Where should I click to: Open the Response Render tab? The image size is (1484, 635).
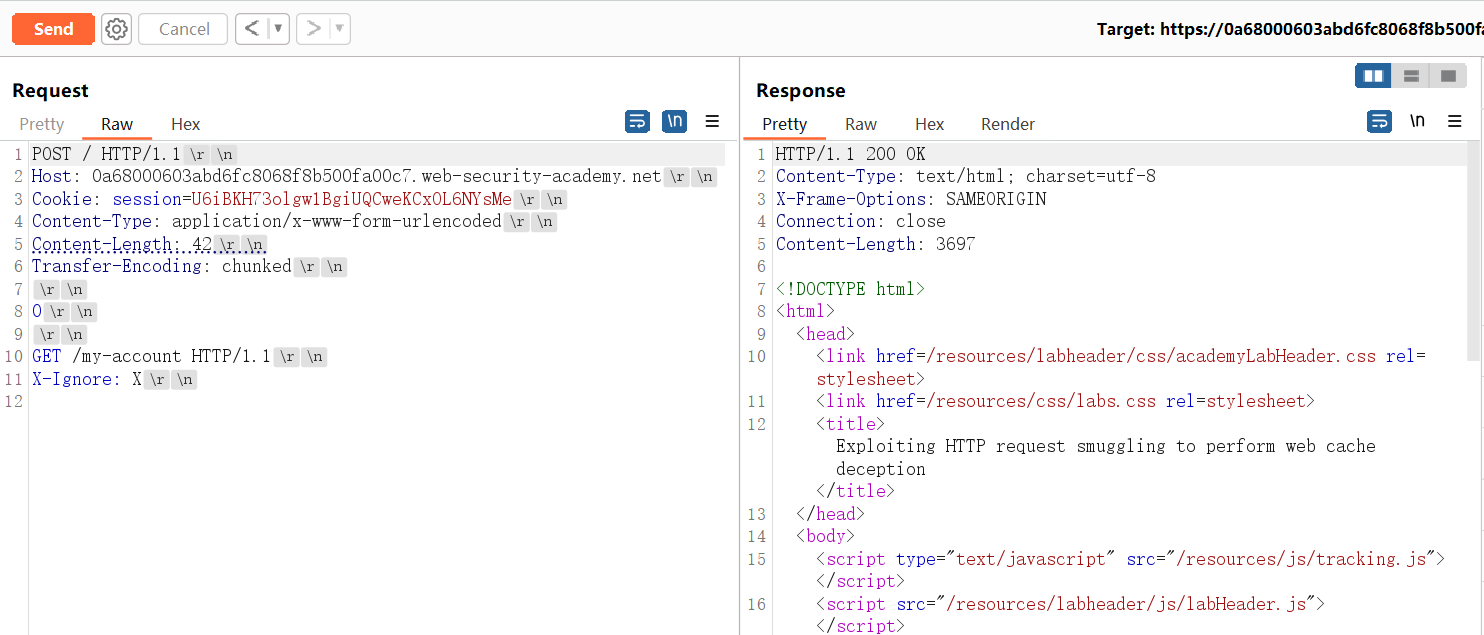click(1008, 124)
